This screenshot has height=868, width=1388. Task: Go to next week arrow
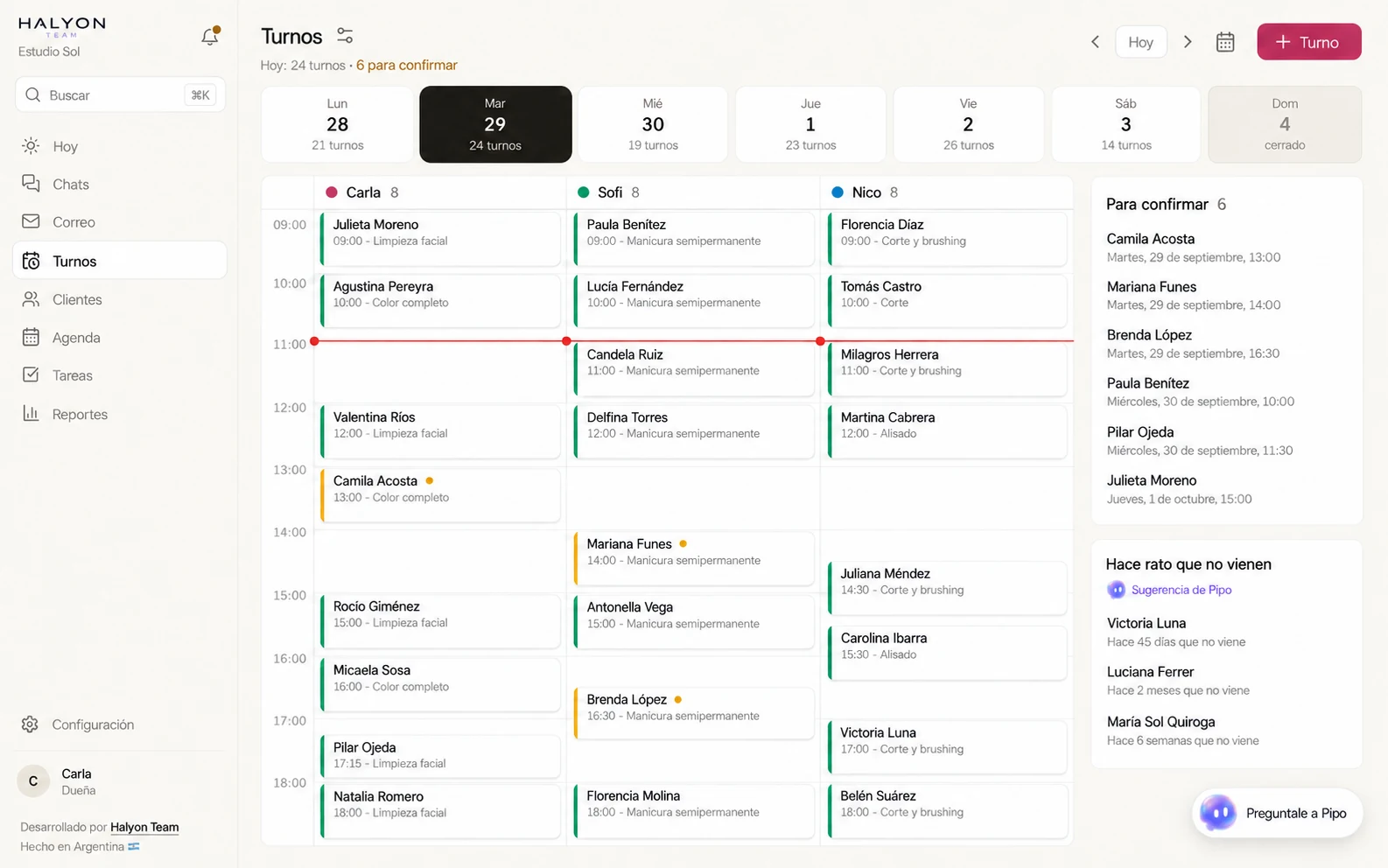pos(1188,42)
